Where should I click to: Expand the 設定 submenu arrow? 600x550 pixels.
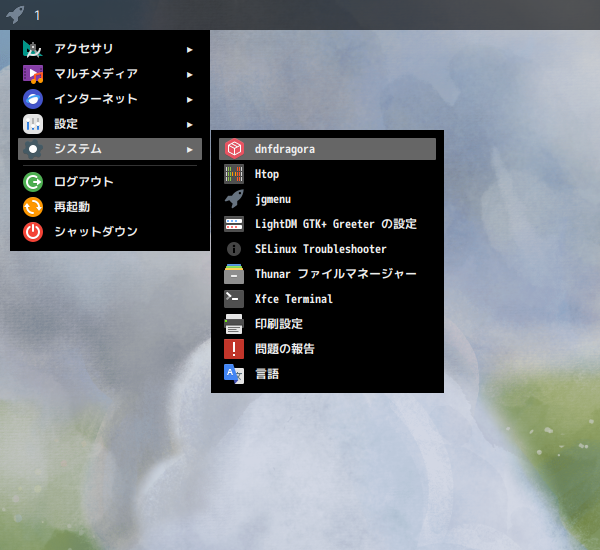point(189,125)
